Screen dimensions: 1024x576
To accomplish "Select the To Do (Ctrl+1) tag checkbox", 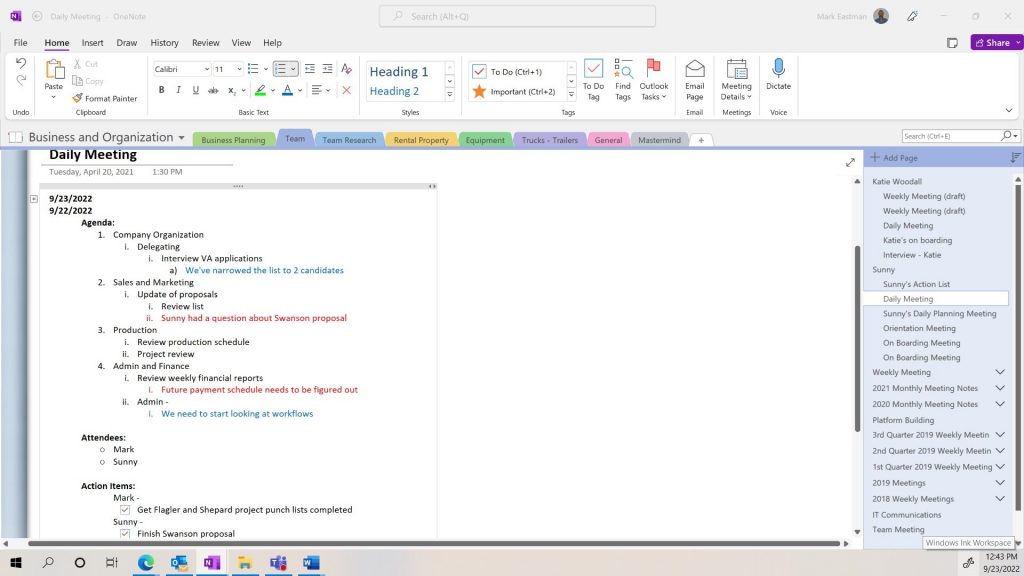I will coord(479,72).
